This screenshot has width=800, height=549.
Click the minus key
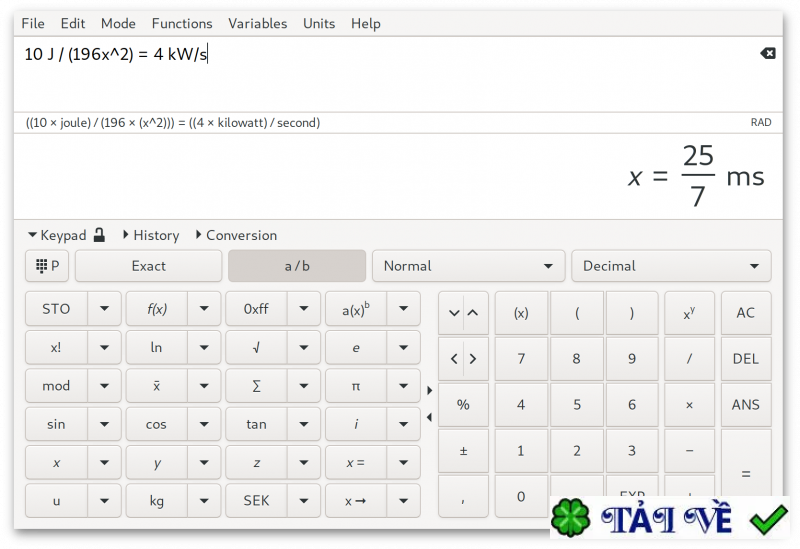pyautogui.click(x=689, y=451)
